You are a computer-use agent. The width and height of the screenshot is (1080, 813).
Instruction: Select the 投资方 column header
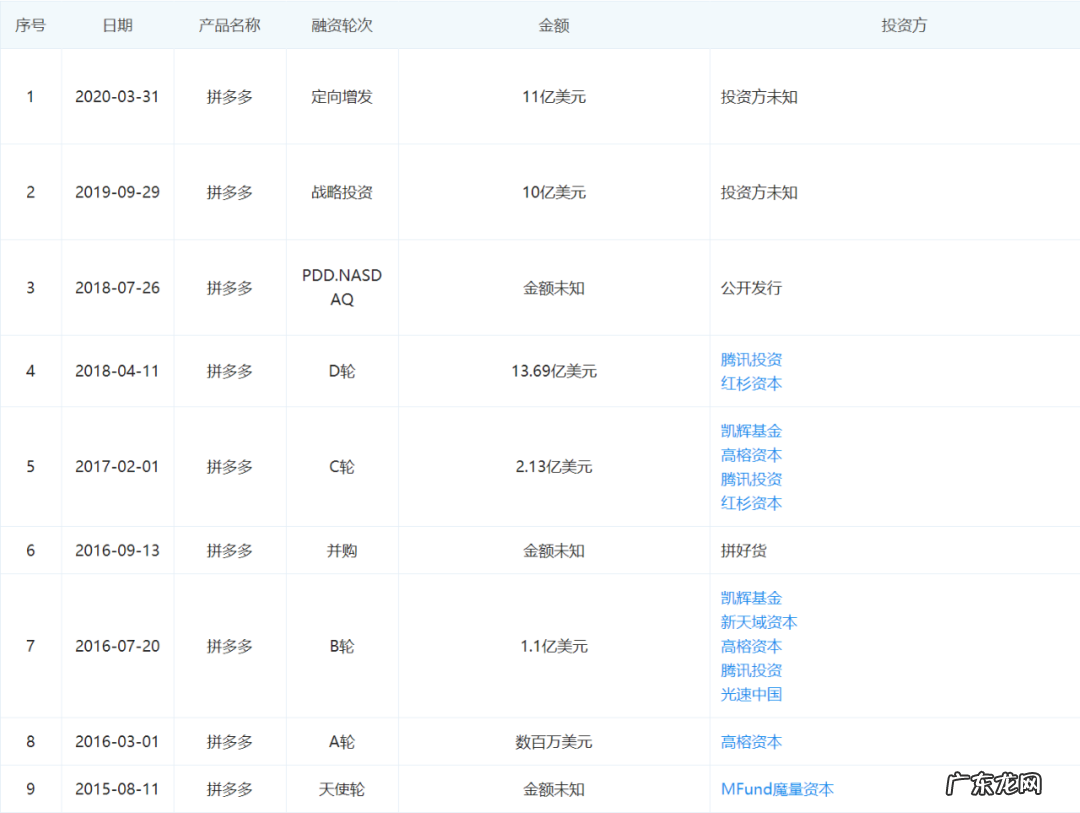coord(903,25)
